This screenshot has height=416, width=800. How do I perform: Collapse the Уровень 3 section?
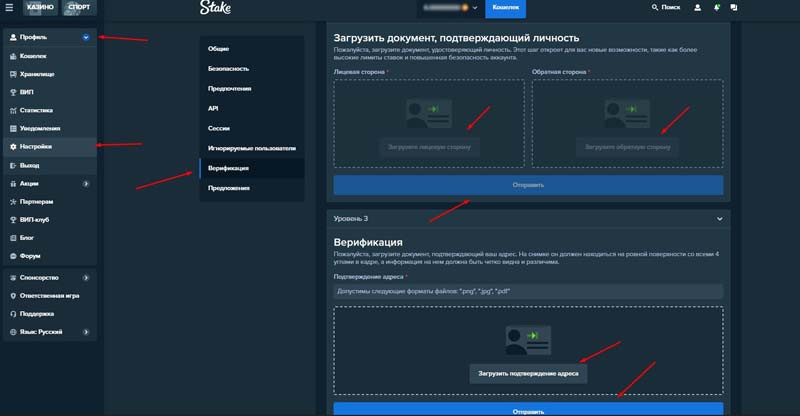(719, 218)
